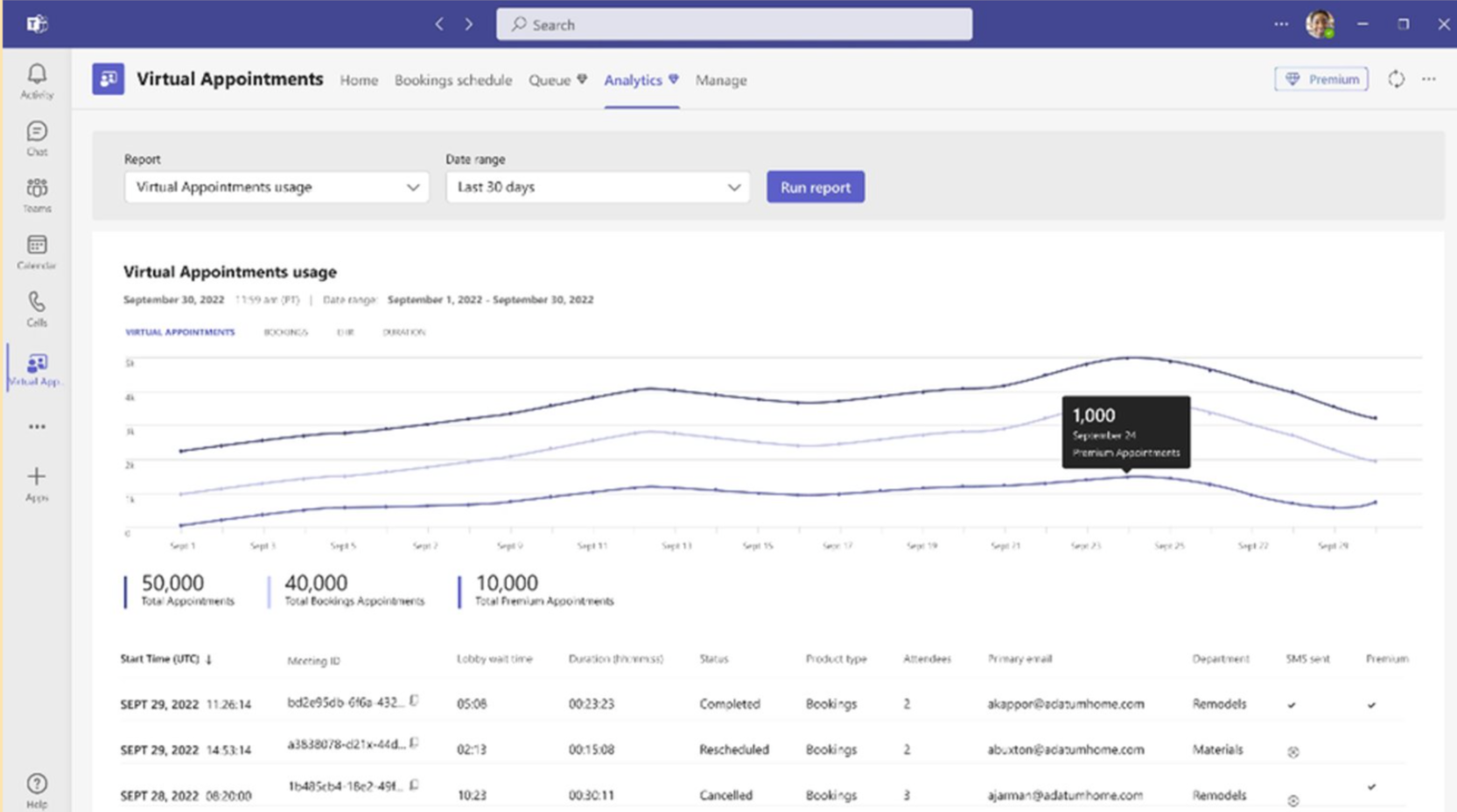Click the Search box

coord(734,24)
